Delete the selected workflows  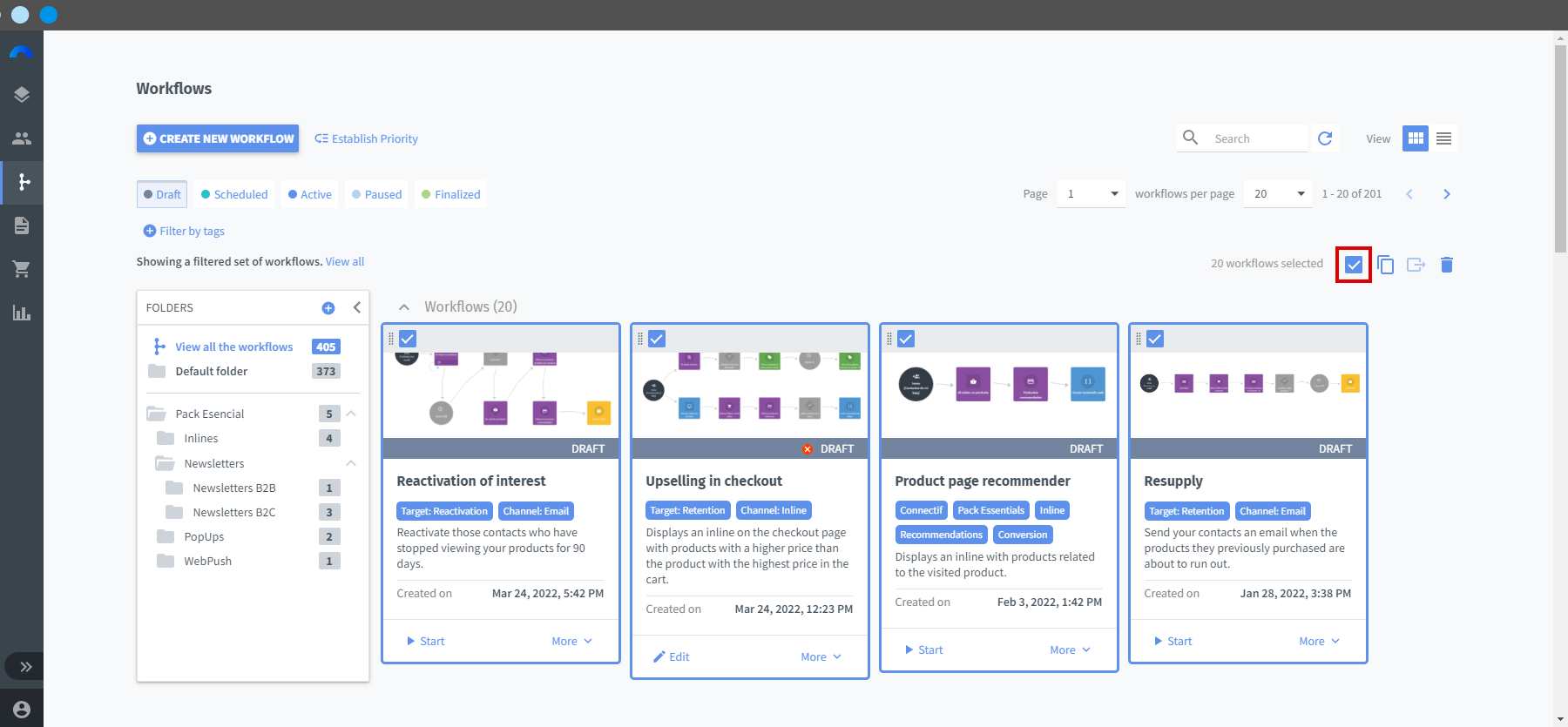point(1447,264)
